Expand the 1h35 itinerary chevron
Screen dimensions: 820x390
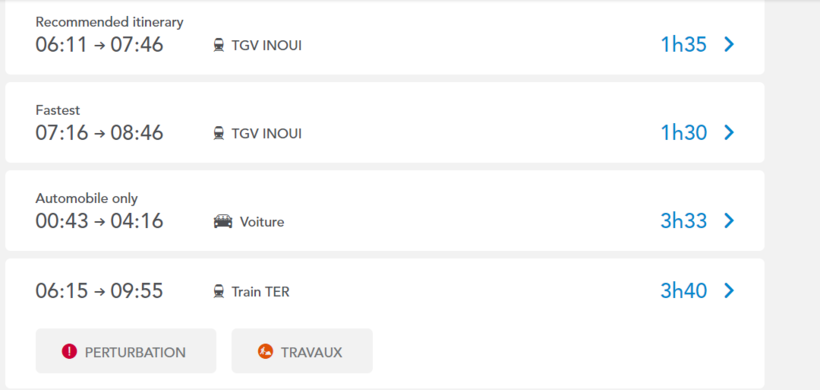click(729, 45)
